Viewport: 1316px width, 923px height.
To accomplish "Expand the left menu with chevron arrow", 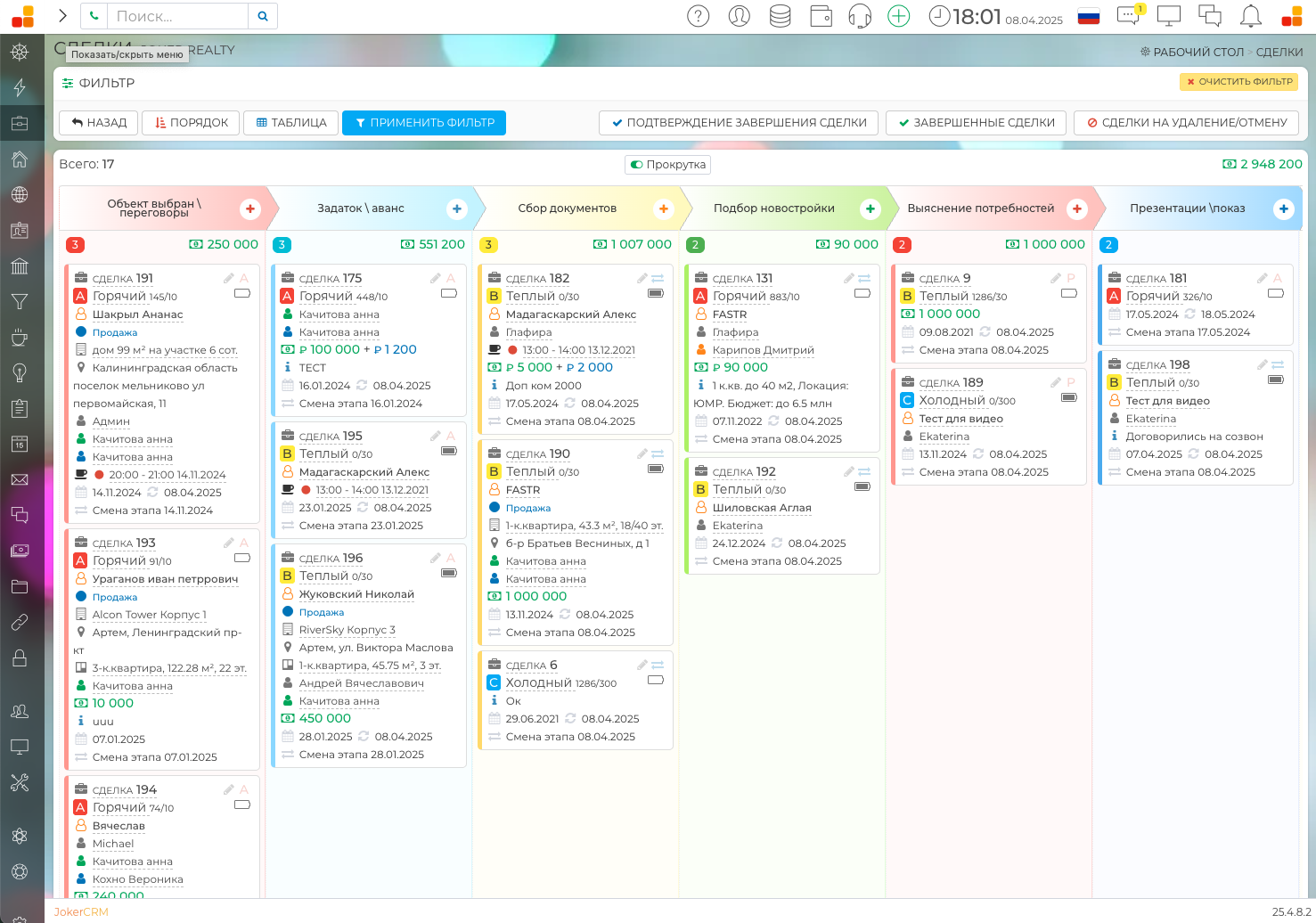I will click(62, 16).
